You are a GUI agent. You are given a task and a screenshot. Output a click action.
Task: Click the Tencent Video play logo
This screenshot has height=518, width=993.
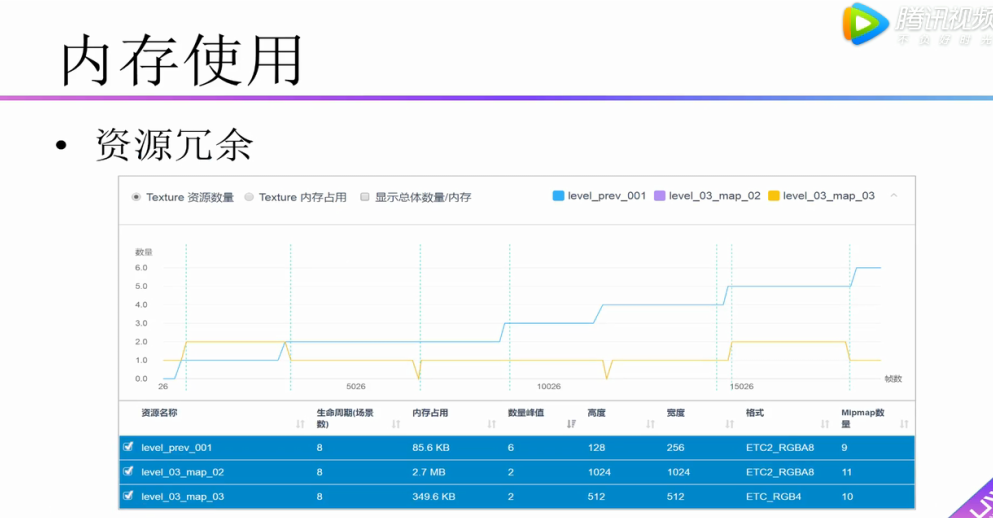click(864, 24)
